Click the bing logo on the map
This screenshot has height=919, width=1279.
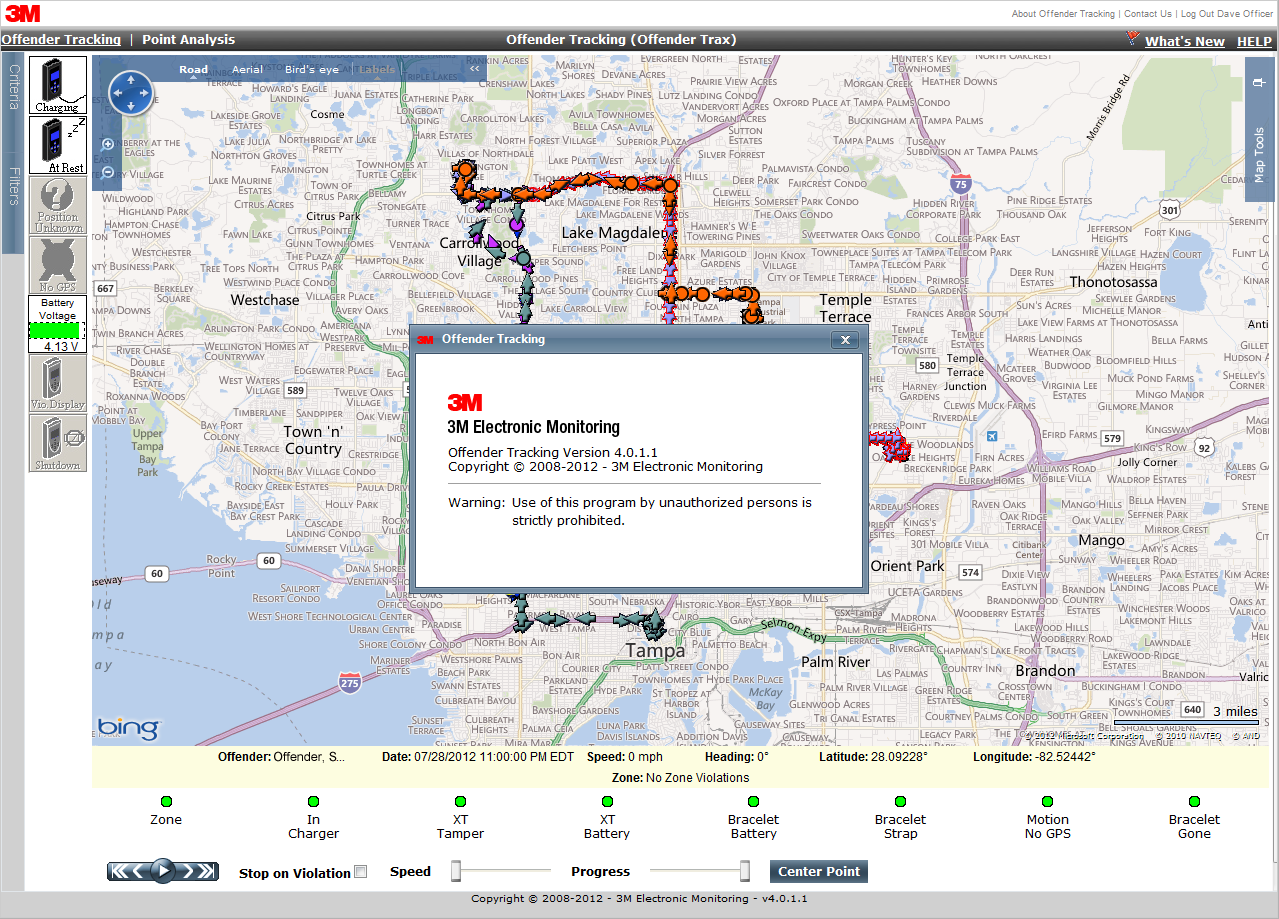click(x=128, y=728)
